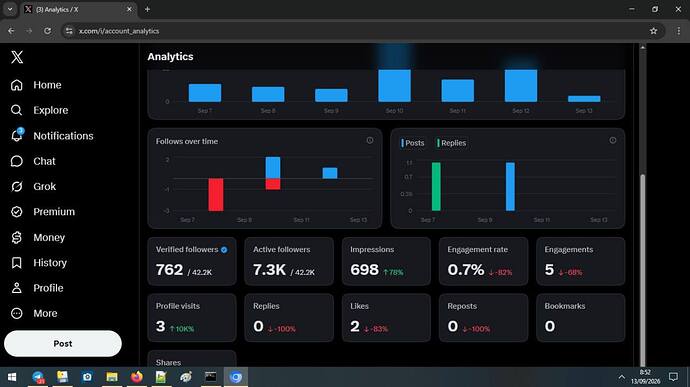Click the Sep 12 bar in top chart

click(x=521, y=85)
